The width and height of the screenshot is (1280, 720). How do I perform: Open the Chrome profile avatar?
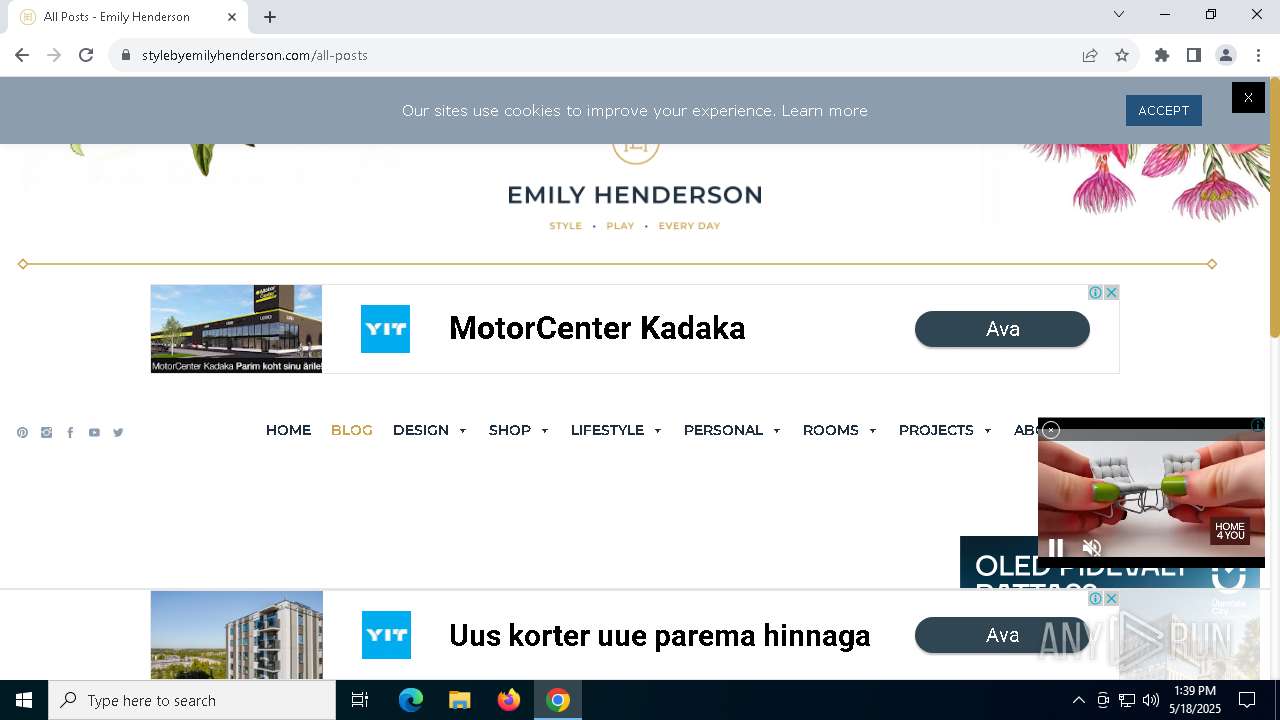(1226, 55)
